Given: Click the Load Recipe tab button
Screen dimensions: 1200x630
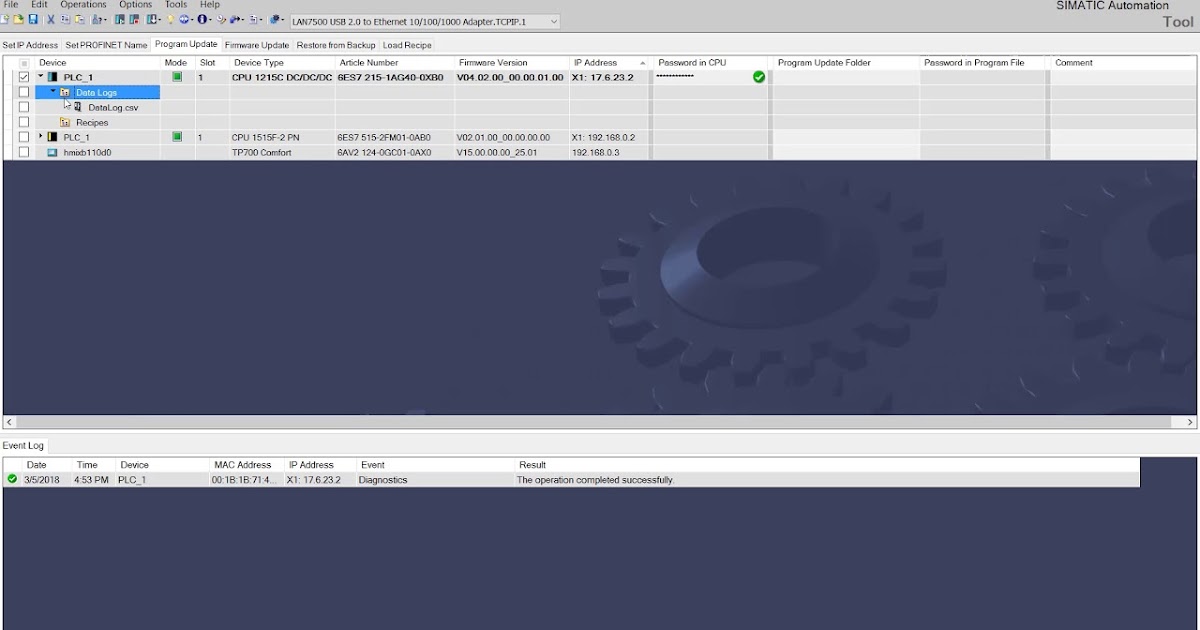Looking at the screenshot, I should (x=407, y=44).
